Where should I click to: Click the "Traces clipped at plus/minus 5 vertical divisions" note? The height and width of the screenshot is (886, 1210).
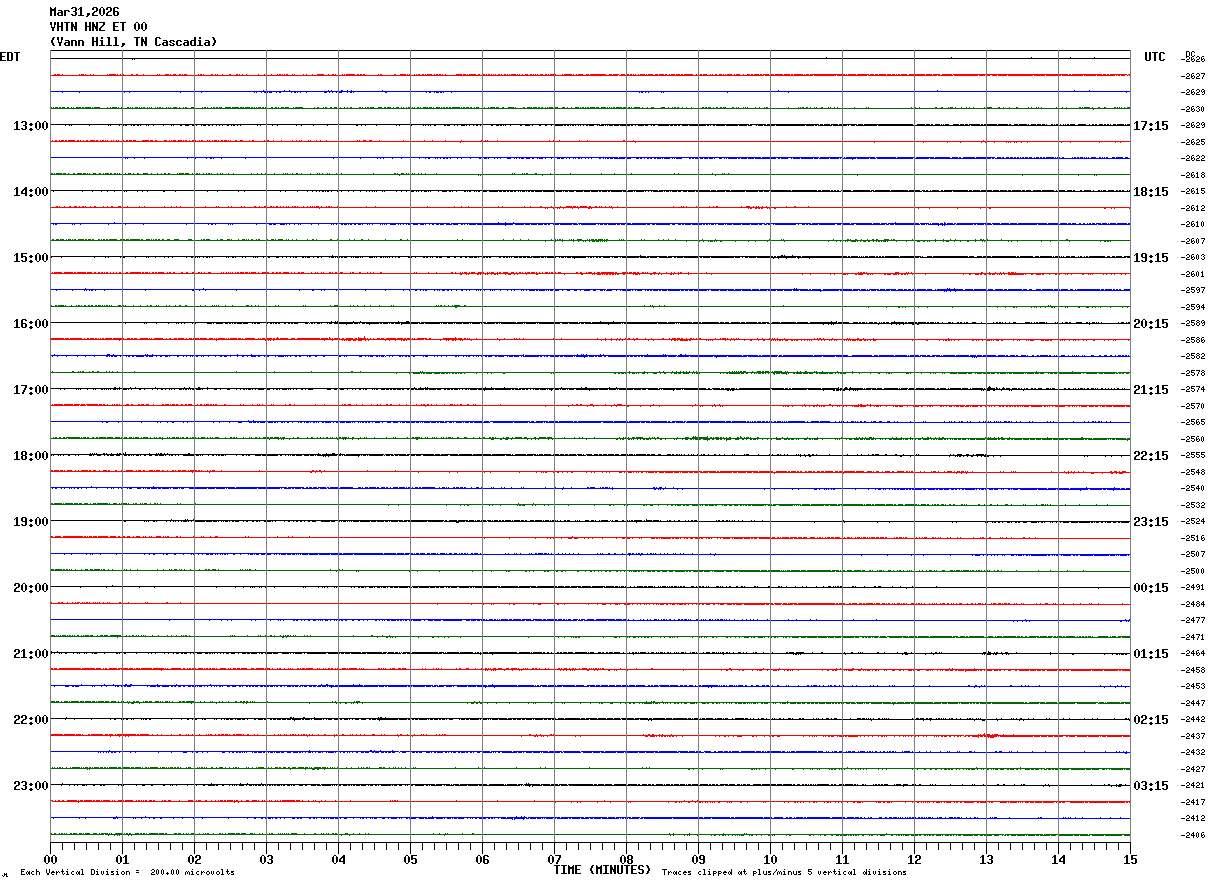(784, 873)
